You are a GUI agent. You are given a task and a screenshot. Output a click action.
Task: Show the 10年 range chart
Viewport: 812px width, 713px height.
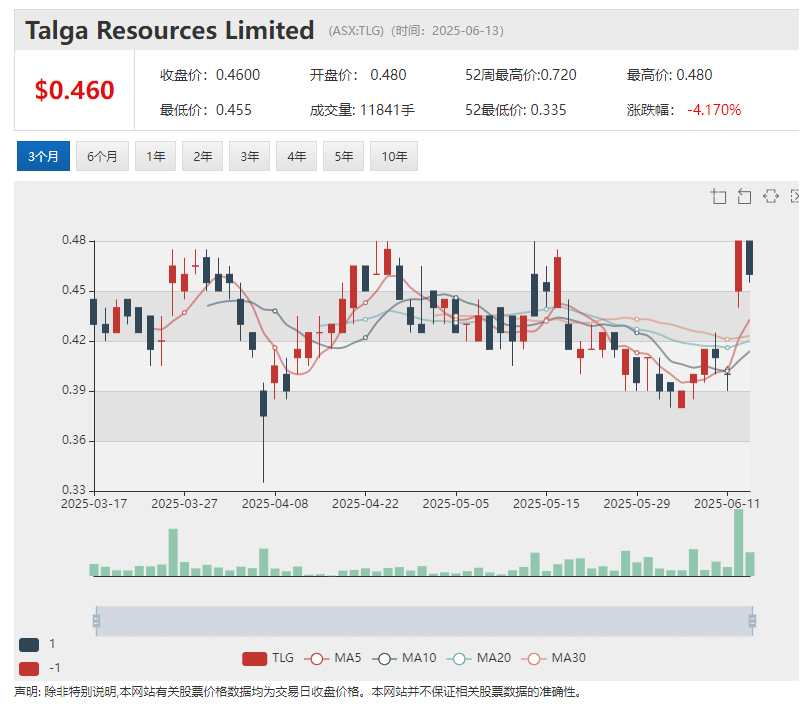(394, 156)
